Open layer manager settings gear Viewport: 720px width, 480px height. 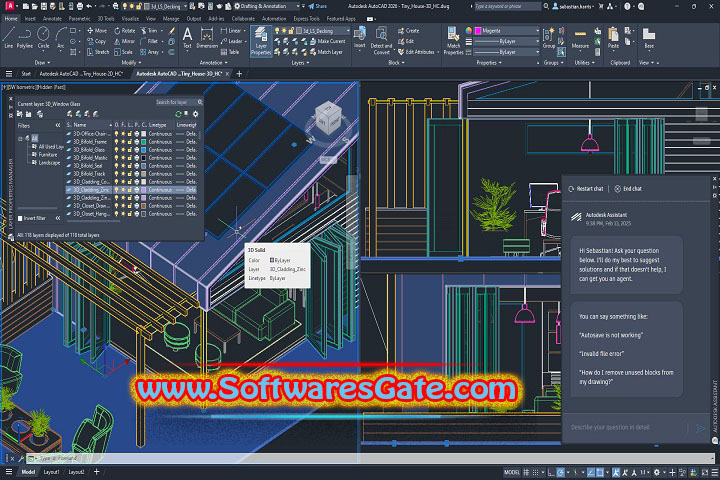click(x=196, y=114)
